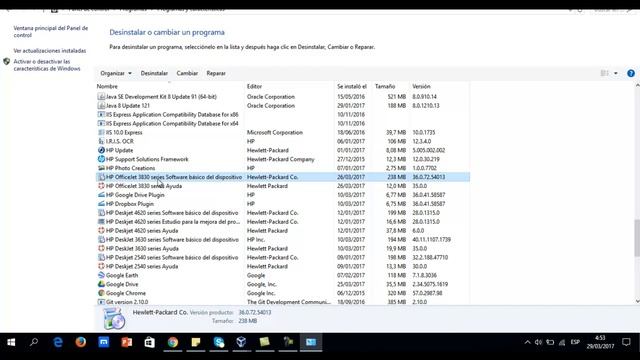
Task: Sort by the Nombre column header
Action: 107,87
